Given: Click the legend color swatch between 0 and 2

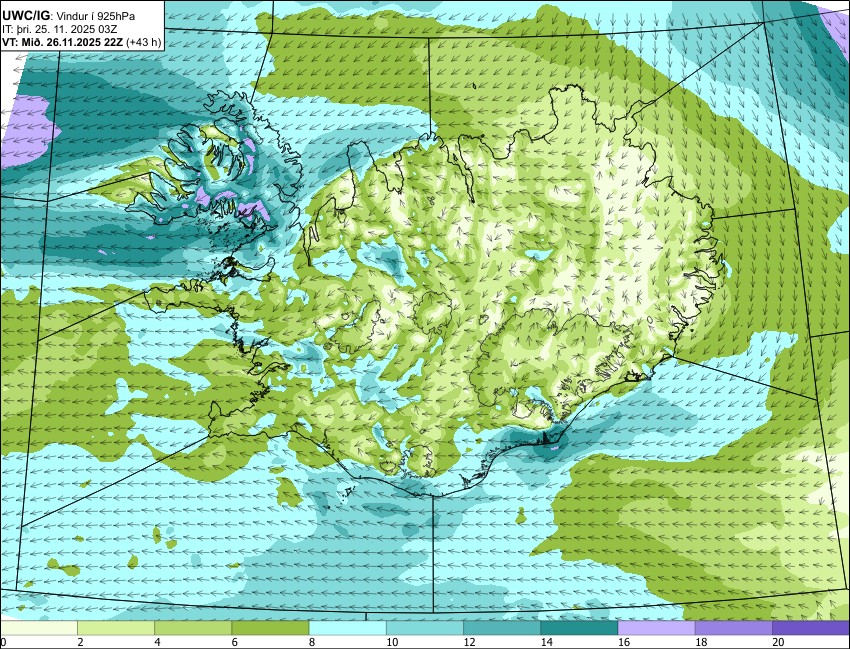Looking at the screenshot, I should [39, 628].
